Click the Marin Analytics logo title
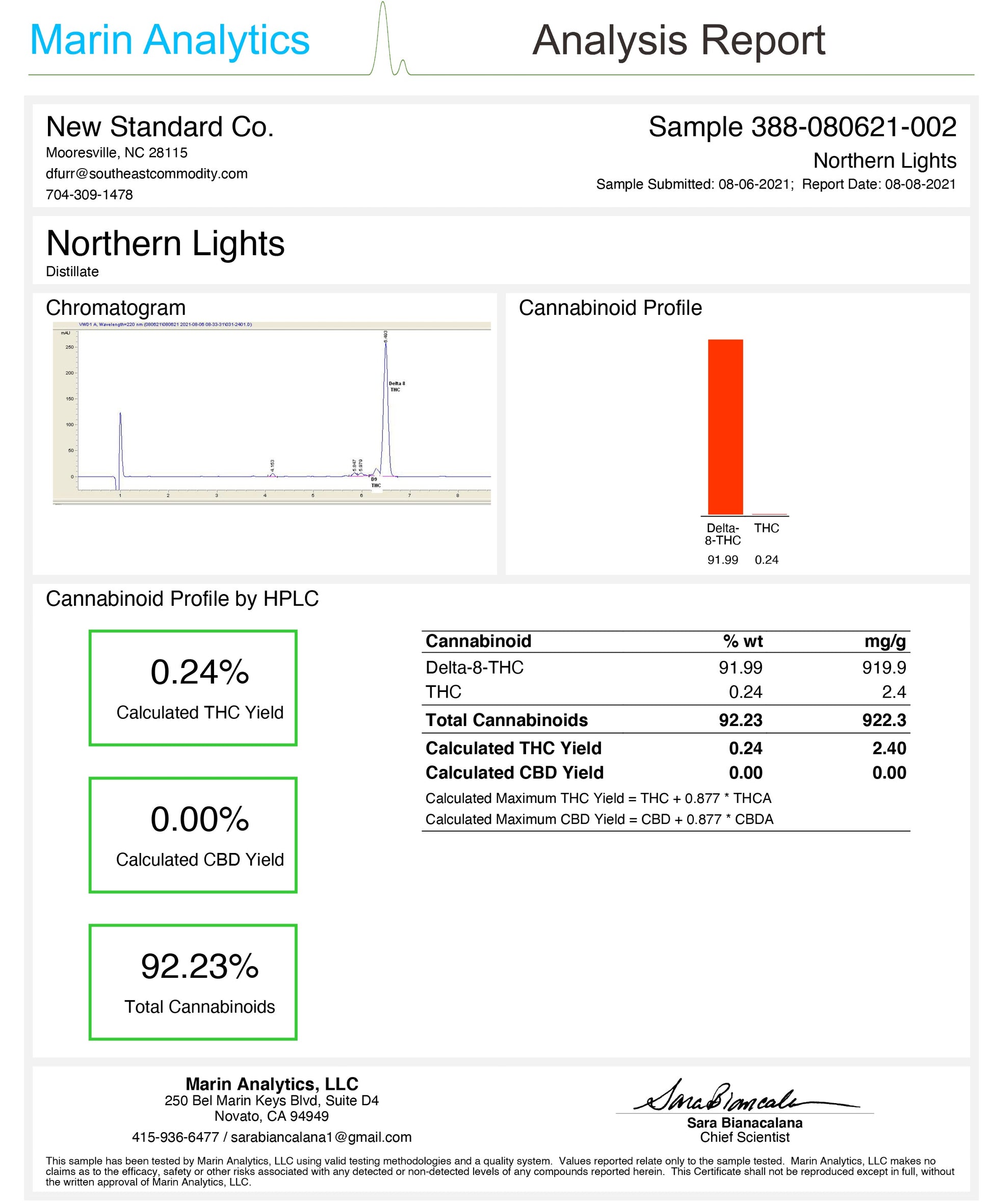 [169, 40]
